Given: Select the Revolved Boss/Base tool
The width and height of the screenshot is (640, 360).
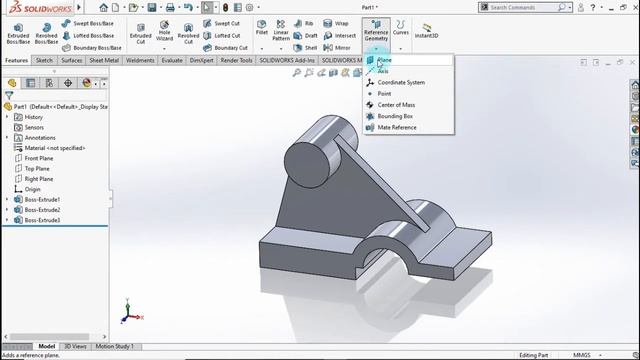Looking at the screenshot, I should click(46, 33).
